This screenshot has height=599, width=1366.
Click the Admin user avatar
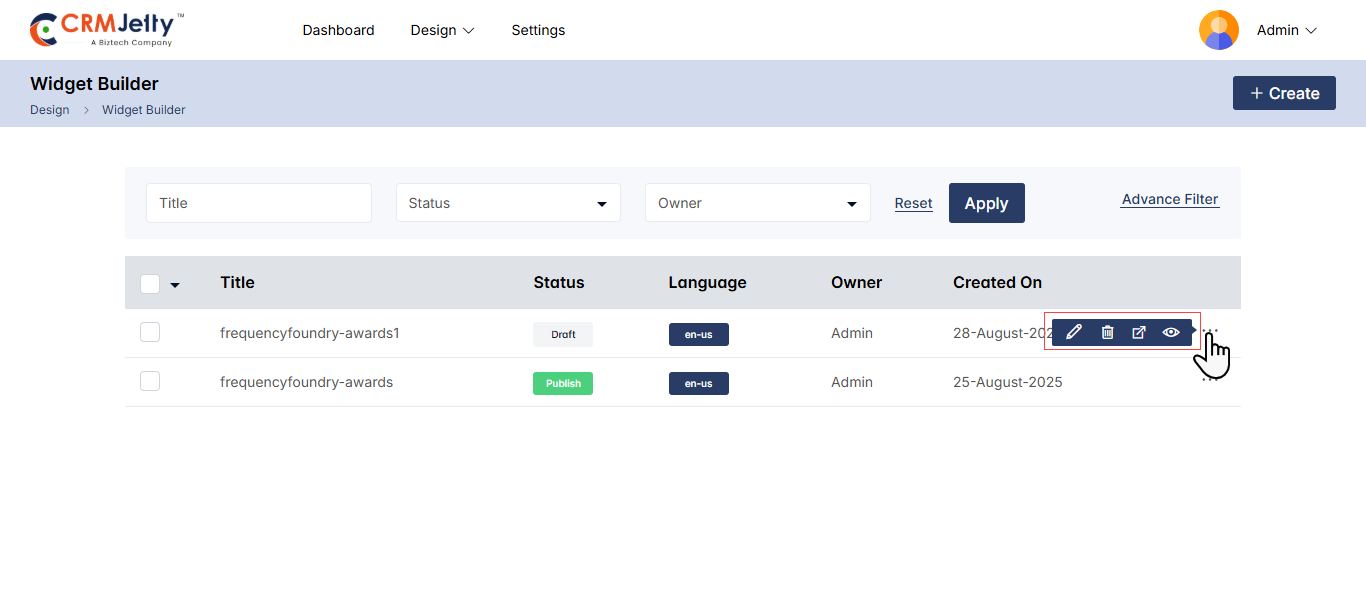[1218, 30]
